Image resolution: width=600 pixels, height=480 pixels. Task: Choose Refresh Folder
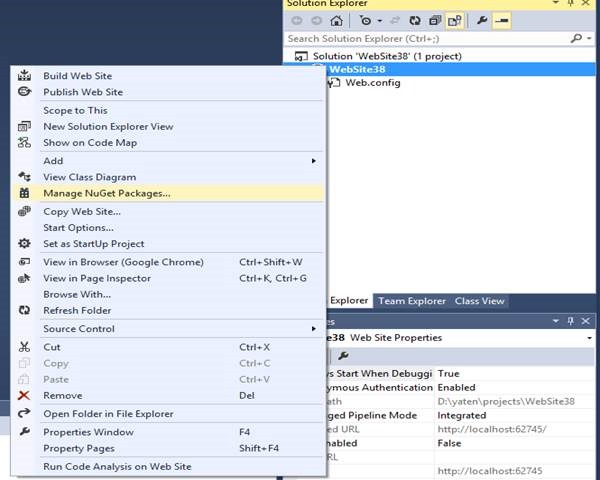click(77, 310)
